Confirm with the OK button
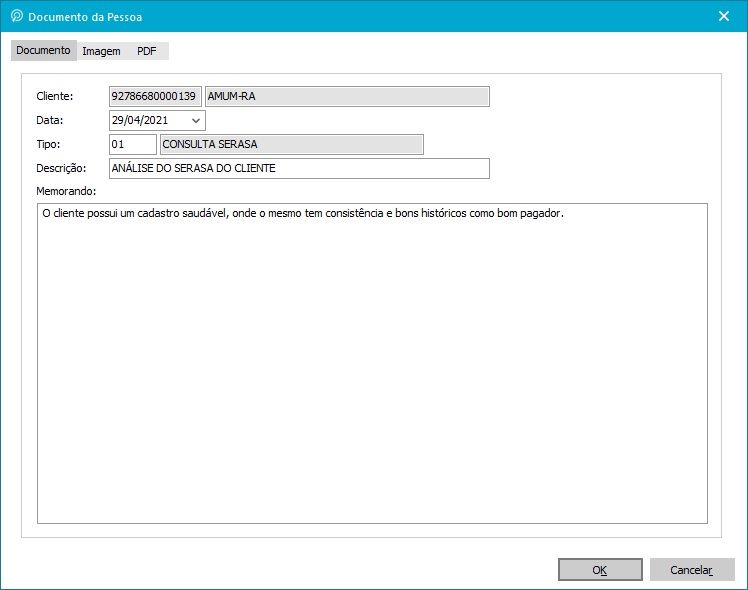This screenshot has width=748, height=590. (x=600, y=569)
